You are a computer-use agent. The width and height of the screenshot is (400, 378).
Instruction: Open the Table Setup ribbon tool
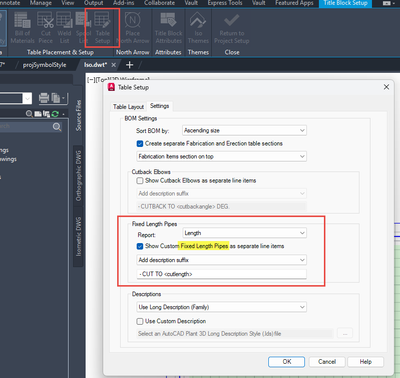point(102,28)
